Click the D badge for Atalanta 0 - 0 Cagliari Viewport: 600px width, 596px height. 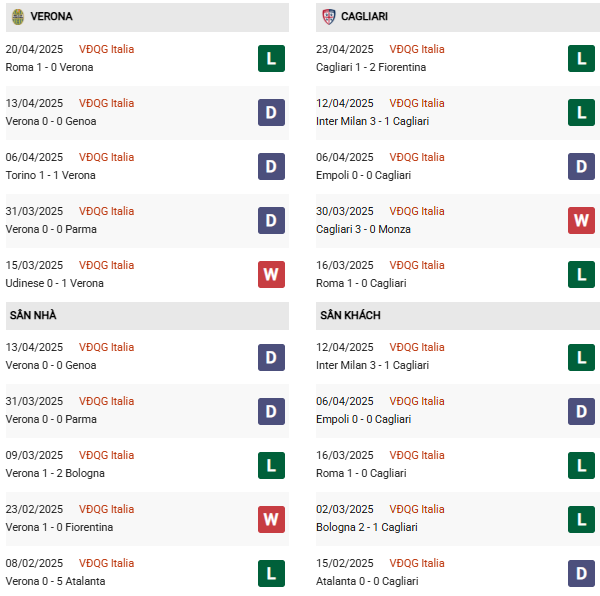point(582,572)
